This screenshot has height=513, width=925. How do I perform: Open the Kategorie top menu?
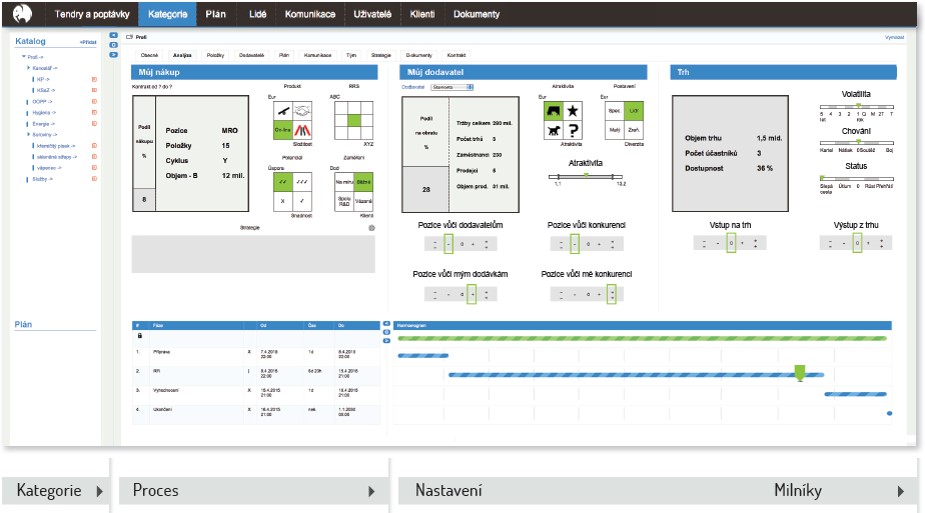(x=168, y=14)
